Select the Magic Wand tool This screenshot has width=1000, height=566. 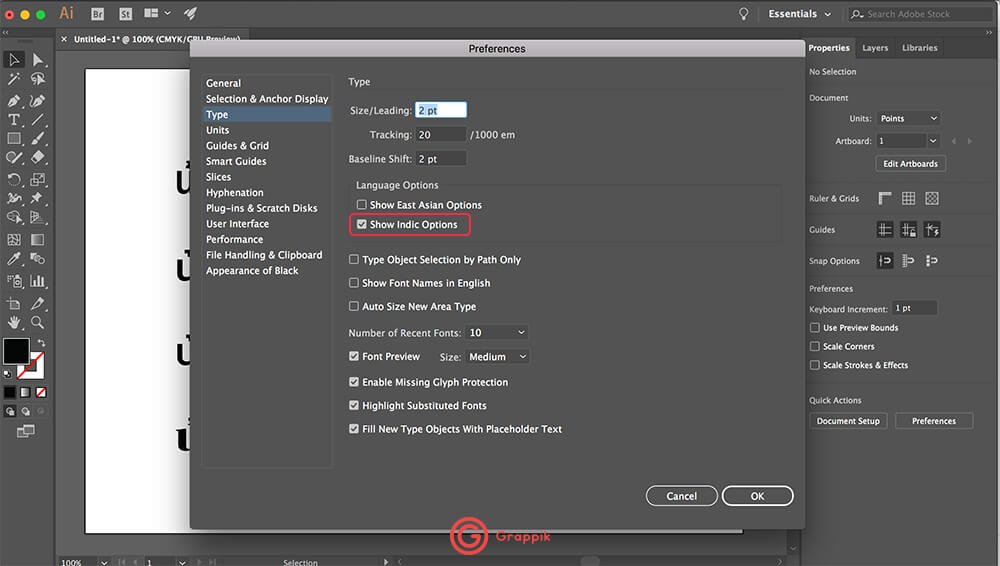coord(14,79)
